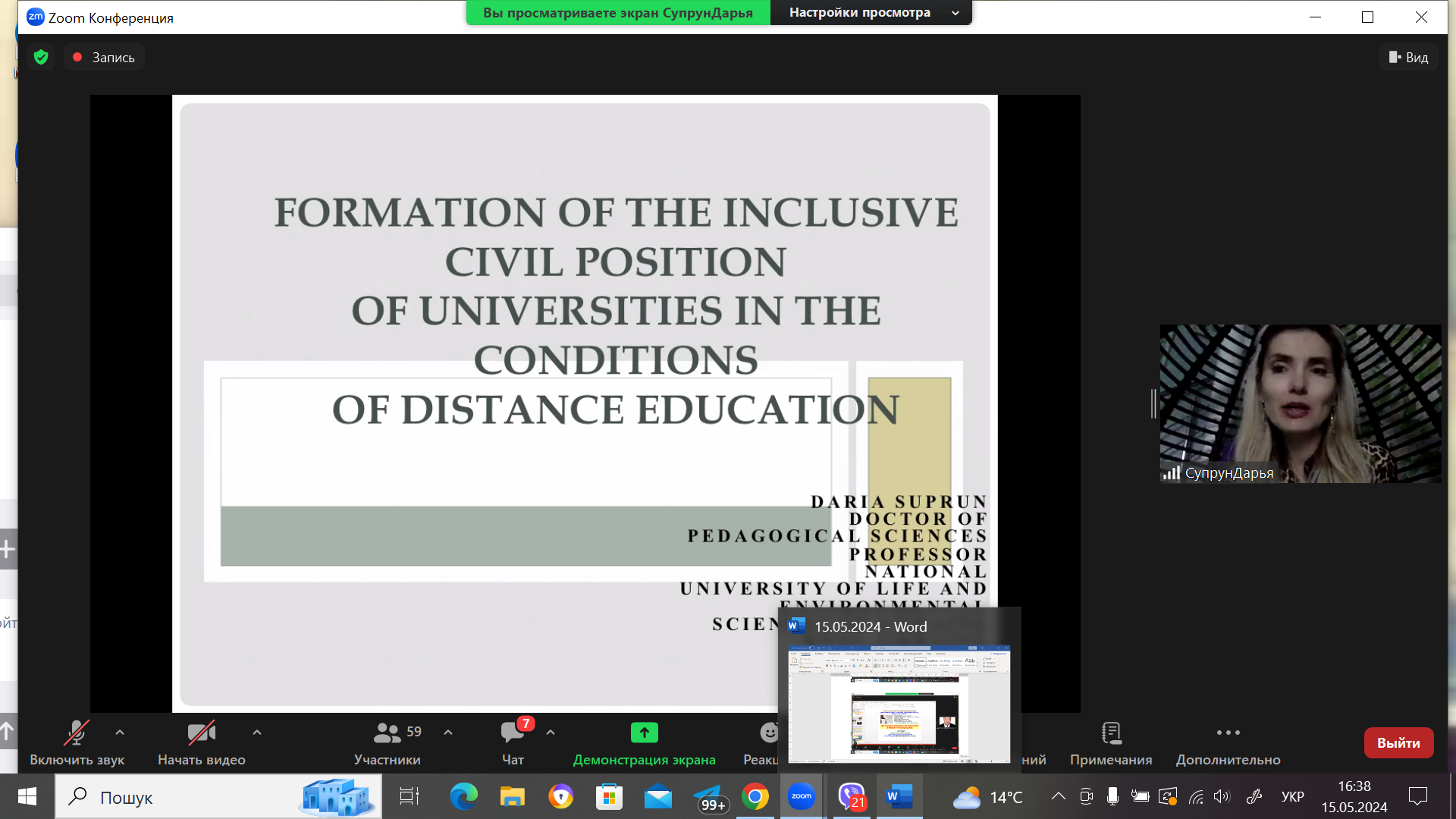
Task: Click the УКР language indicator in tray
Action: [1292, 797]
